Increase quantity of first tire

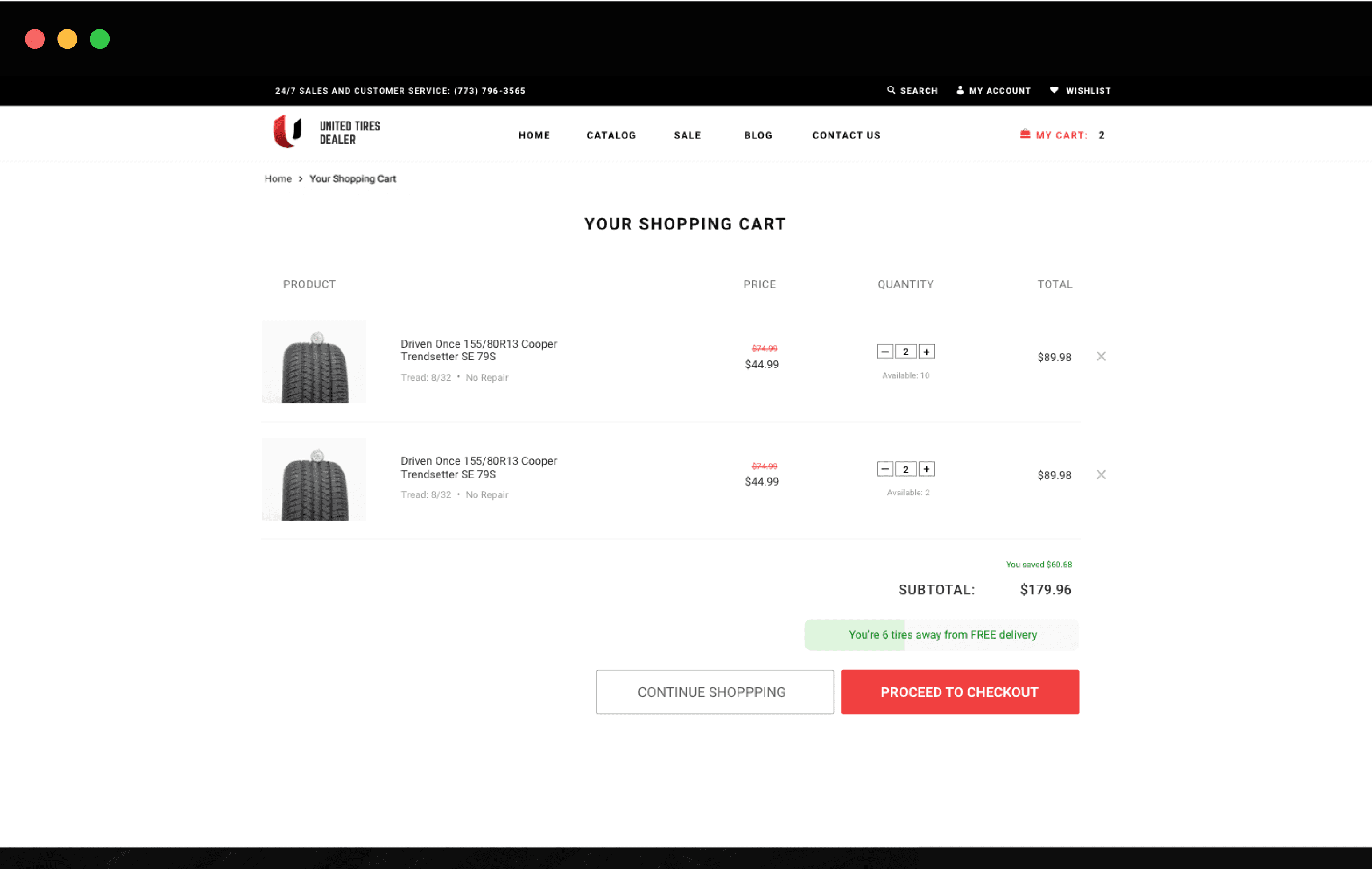[927, 352]
